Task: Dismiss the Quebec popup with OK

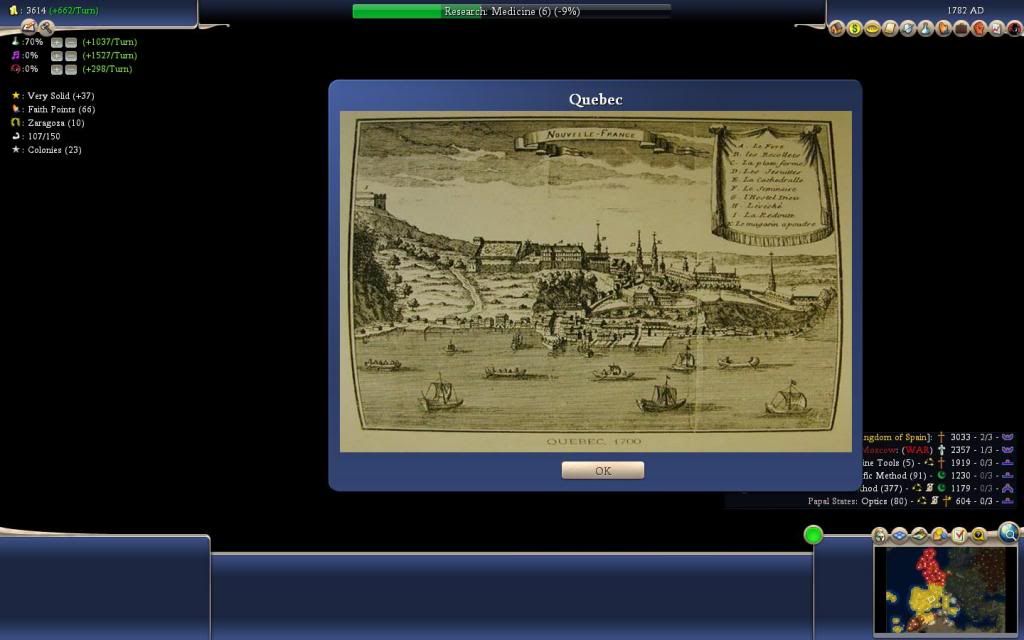Action: tap(601, 469)
